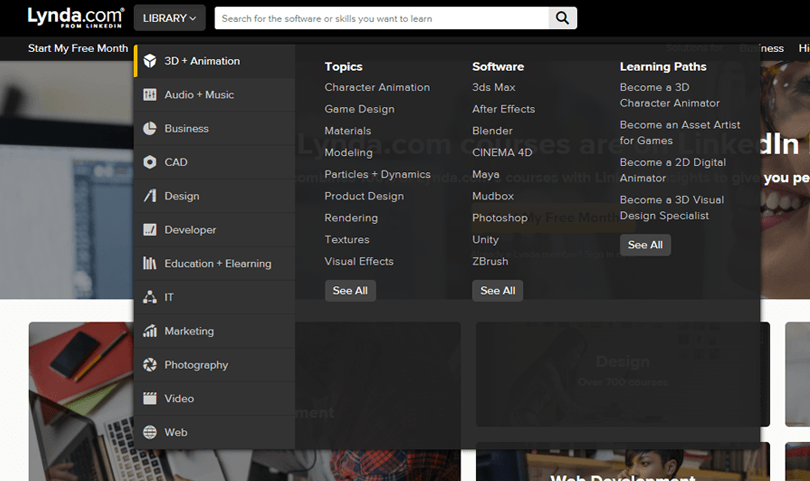The width and height of the screenshot is (810, 481).
Task: Focus the course search input field
Action: coord(382,18)
